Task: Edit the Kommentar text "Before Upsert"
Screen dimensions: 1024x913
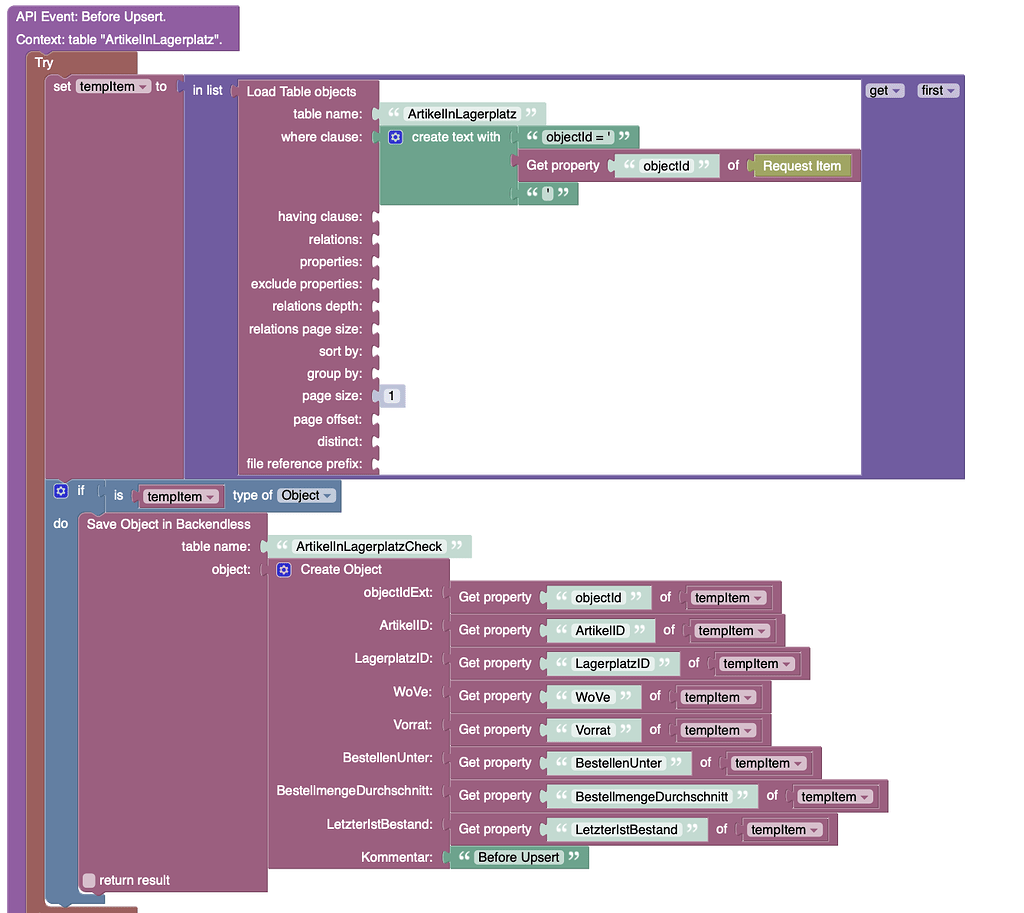Action: pos(519,857)
